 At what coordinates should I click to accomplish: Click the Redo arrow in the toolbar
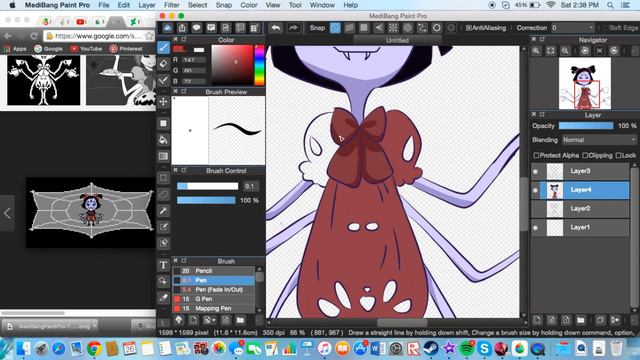tap(293, 28)
